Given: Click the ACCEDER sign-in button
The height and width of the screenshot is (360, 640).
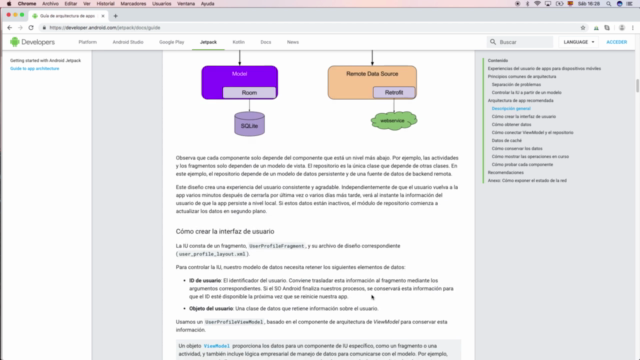Looking at the screenshot, I should pos(616,42).
